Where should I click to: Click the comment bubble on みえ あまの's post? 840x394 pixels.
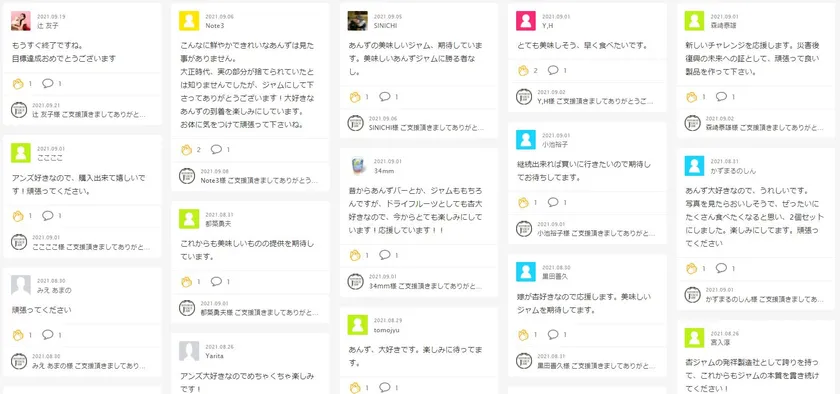click(48, 334)
